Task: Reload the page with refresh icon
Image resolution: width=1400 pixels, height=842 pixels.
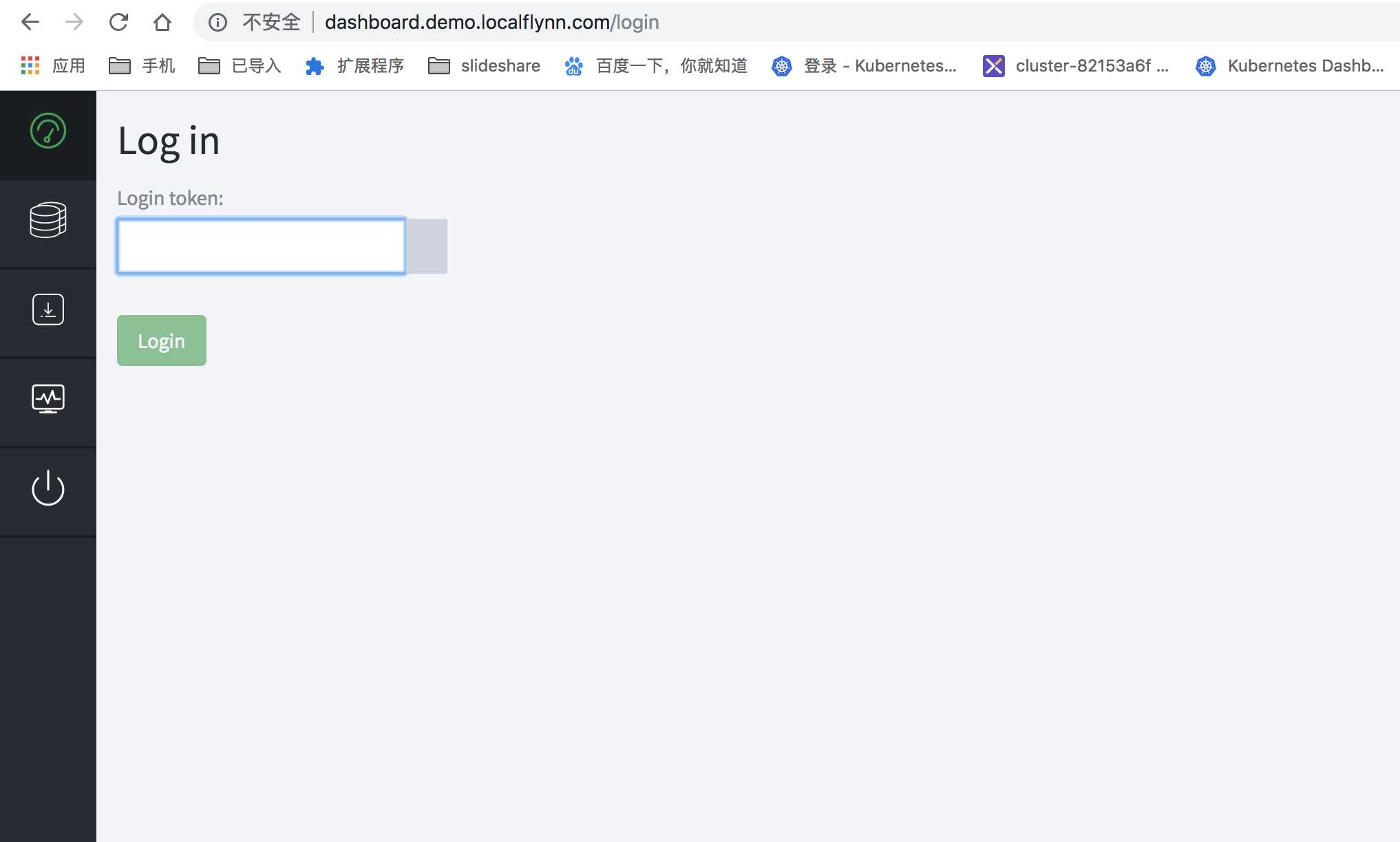Action: [x=118, y=22]
